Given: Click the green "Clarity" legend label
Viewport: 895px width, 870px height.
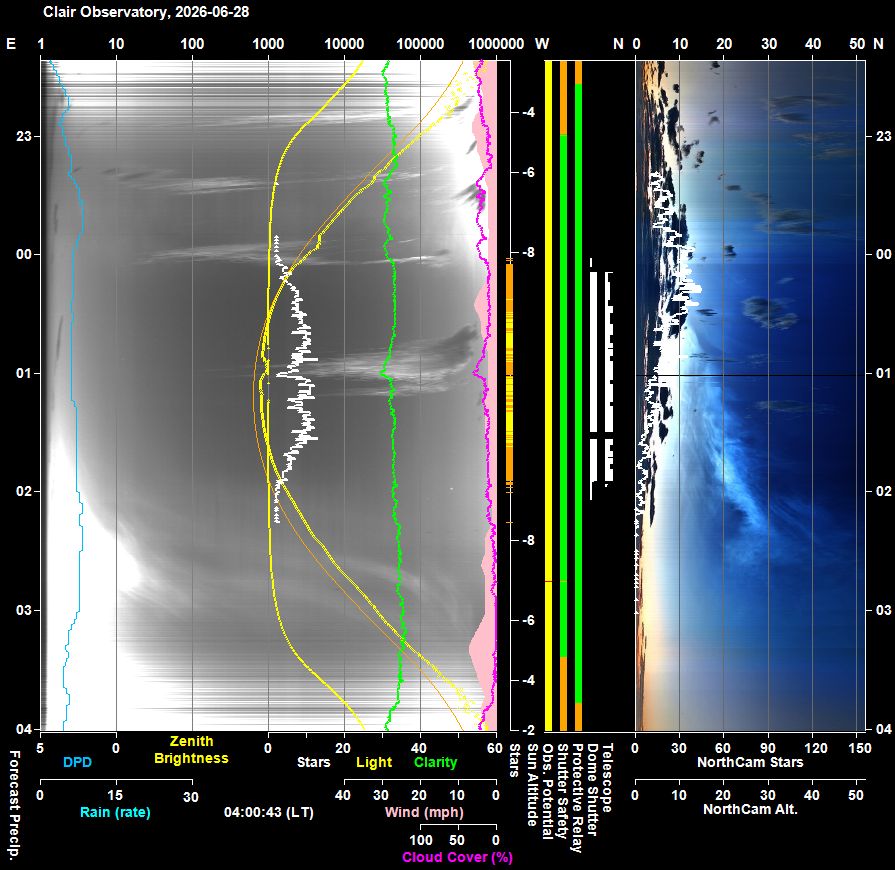Looking at the screenshot, I should point(436,762).
